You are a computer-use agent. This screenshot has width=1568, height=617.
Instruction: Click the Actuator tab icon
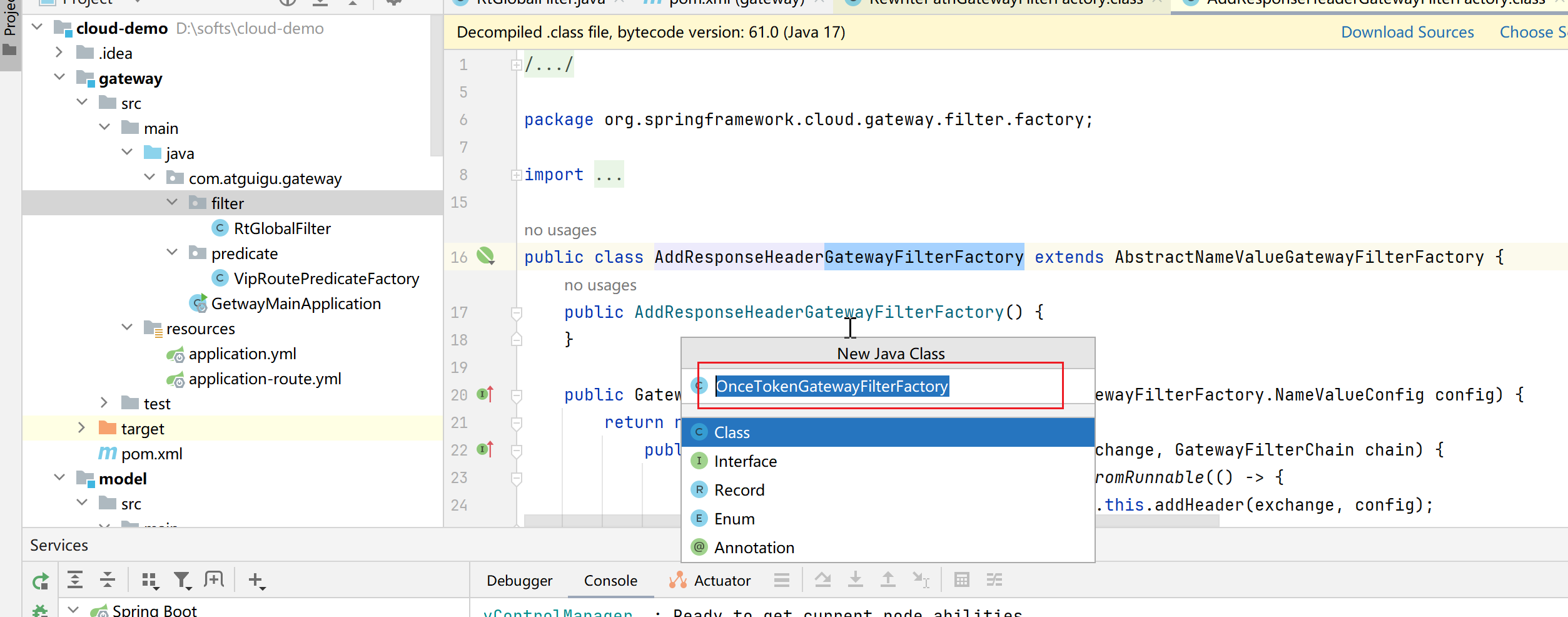pyautogui.click(x=678, y=581)
